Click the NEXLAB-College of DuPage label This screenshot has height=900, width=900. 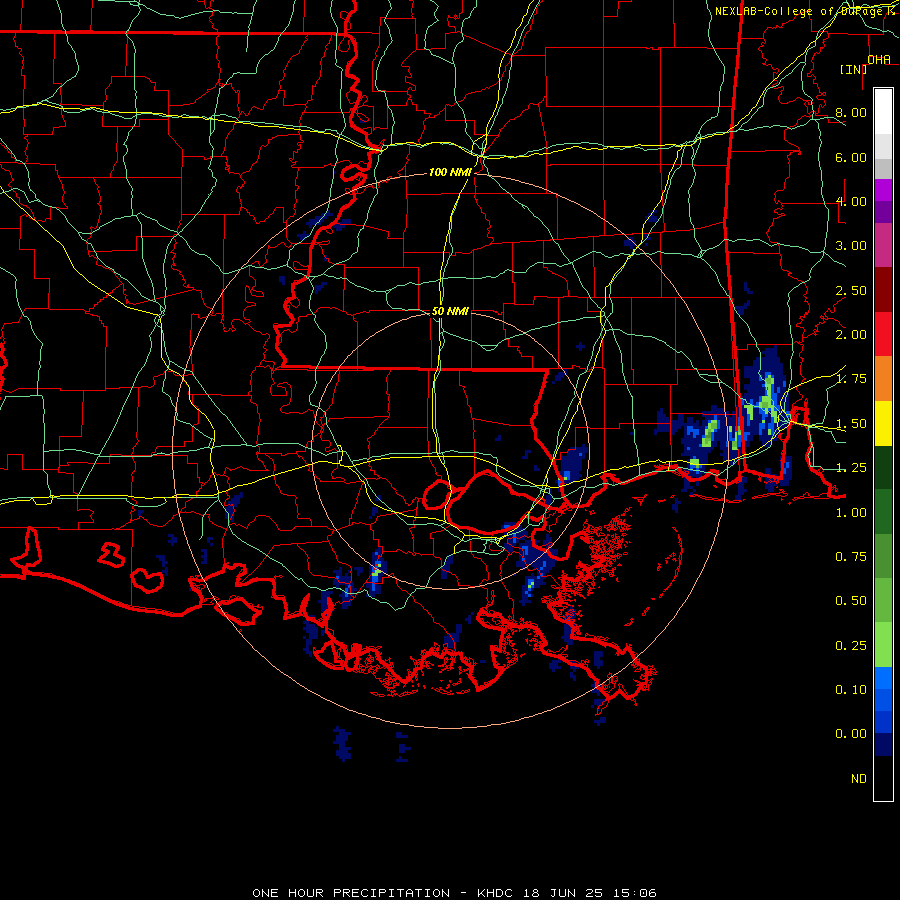[798, 11]
